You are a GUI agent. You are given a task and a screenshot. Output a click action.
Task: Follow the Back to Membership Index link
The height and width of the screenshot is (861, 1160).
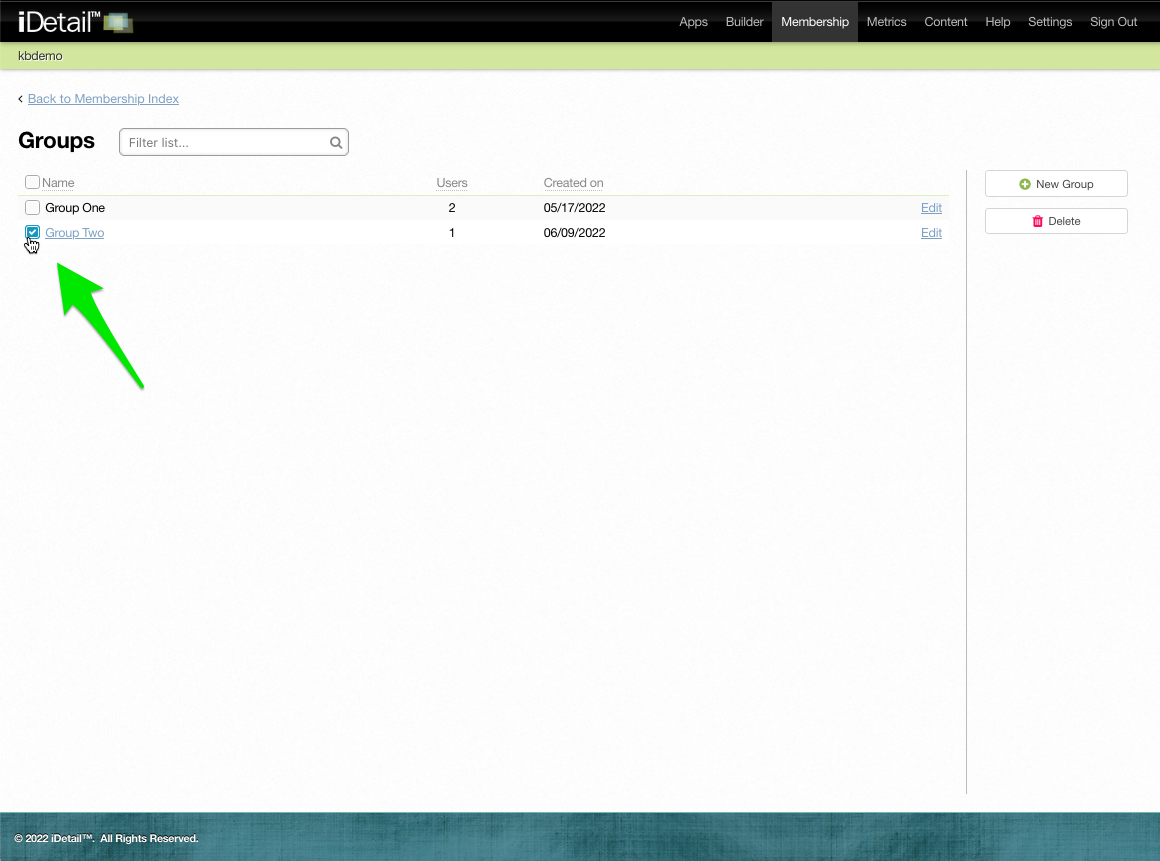pyautogui.click(x=103, y=98)
